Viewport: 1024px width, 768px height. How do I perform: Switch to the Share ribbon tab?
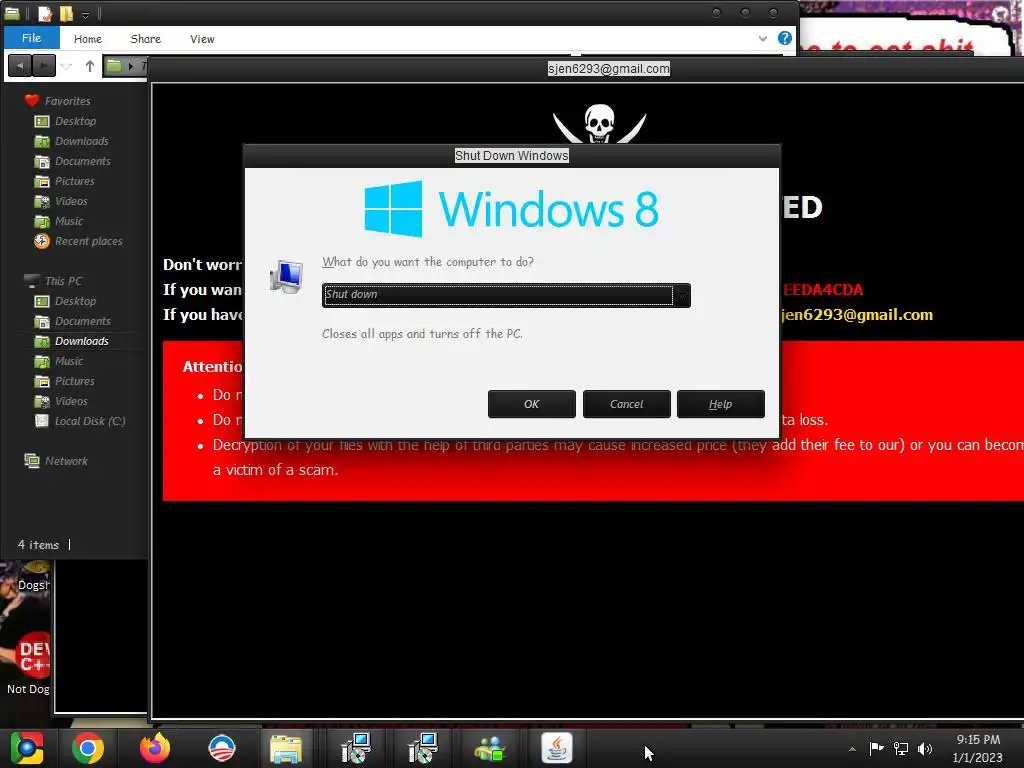(x=146, y=39)
